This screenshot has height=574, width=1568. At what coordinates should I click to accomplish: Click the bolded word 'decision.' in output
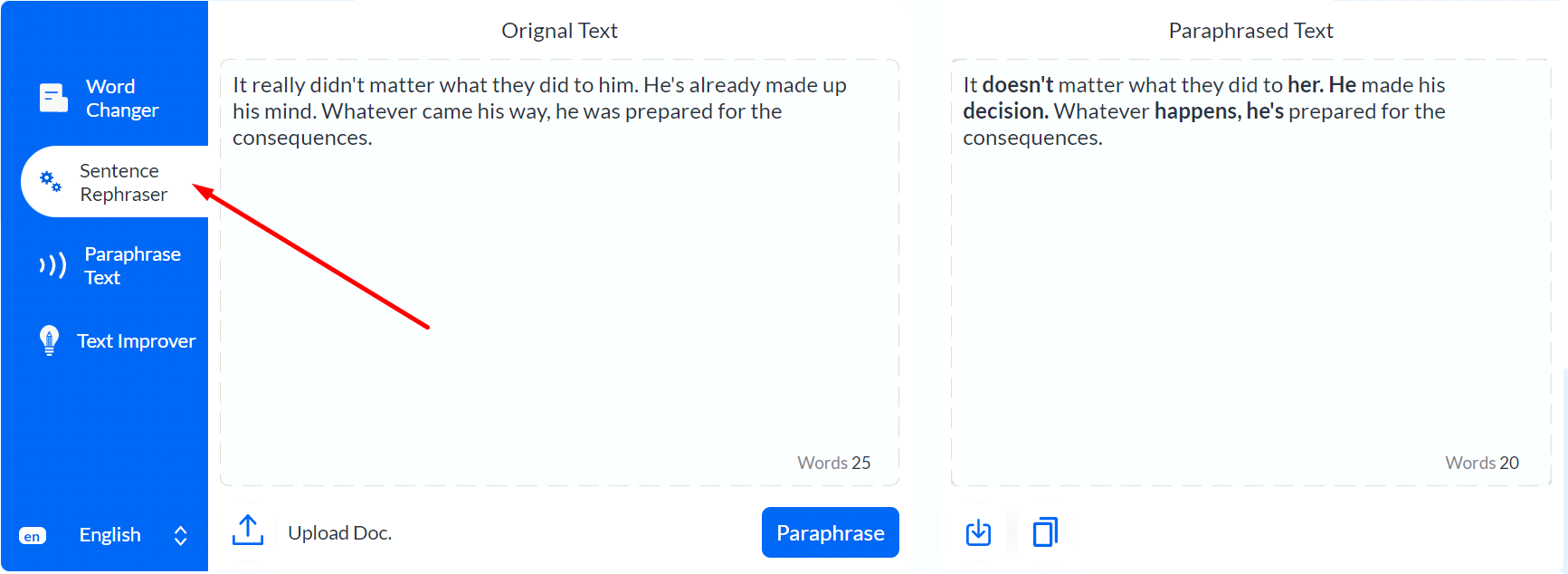click(x=1005, y=111)
